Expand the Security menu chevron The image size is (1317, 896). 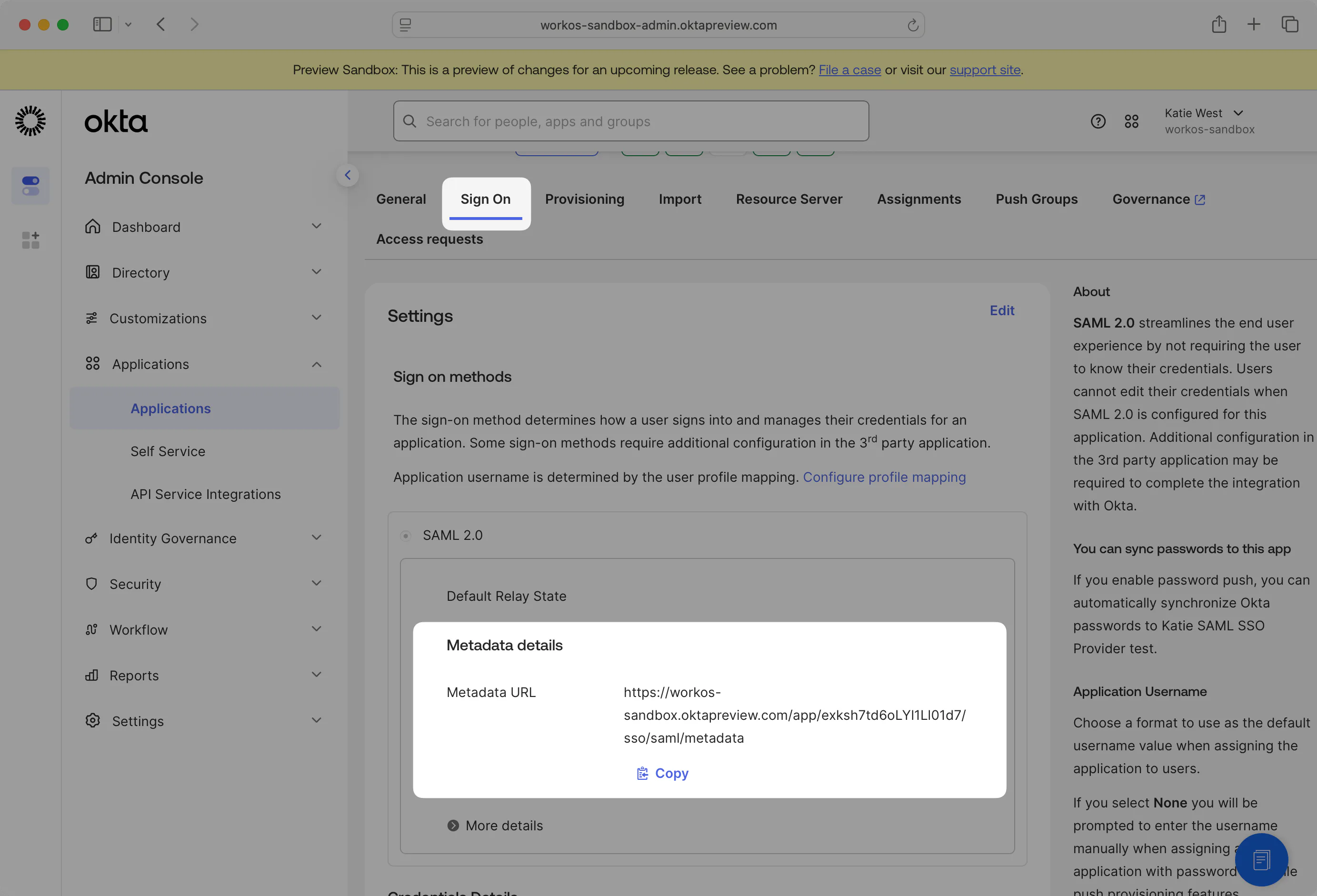point(317,583)
